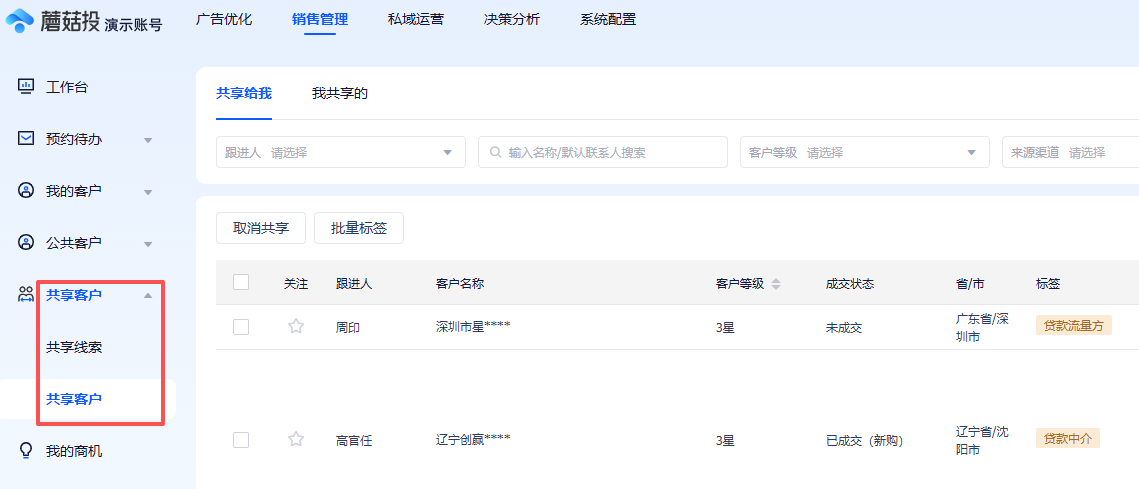Image resolution: width=1139 pixels, height=489 pixels.
Task: Click the 取消共享 button
Action: click(x=261, y=228)
